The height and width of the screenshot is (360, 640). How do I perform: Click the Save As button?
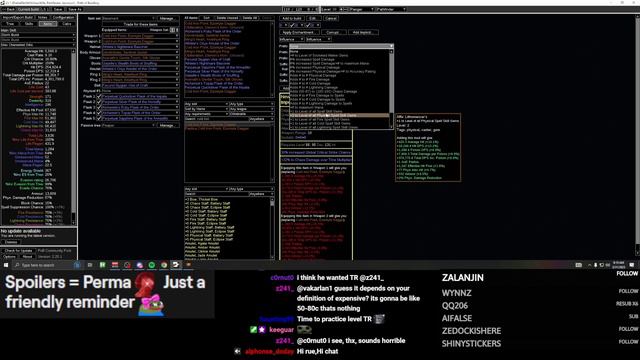point(75,9)
